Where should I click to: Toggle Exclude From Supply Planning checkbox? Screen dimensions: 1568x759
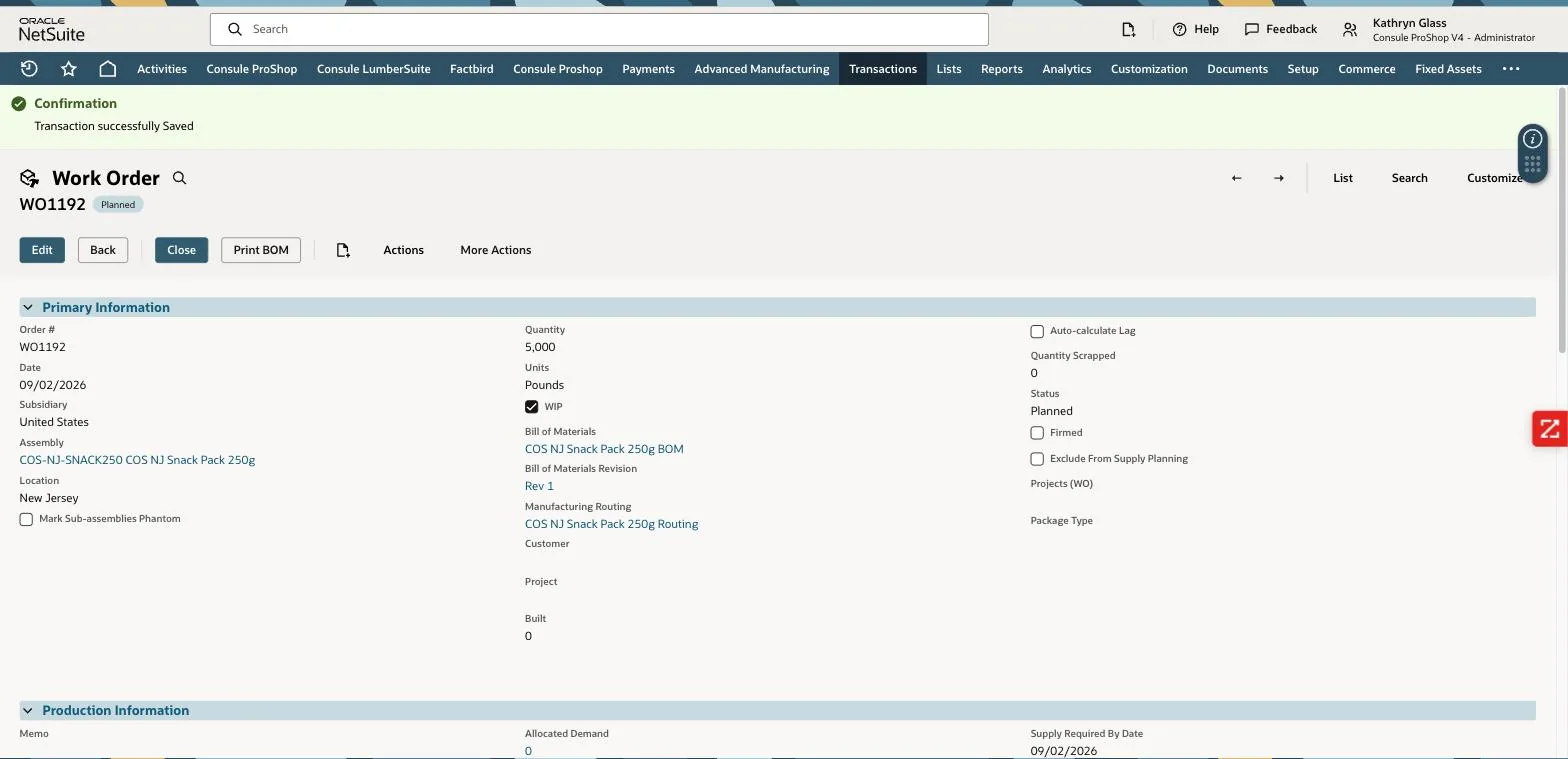(1037, 459)
